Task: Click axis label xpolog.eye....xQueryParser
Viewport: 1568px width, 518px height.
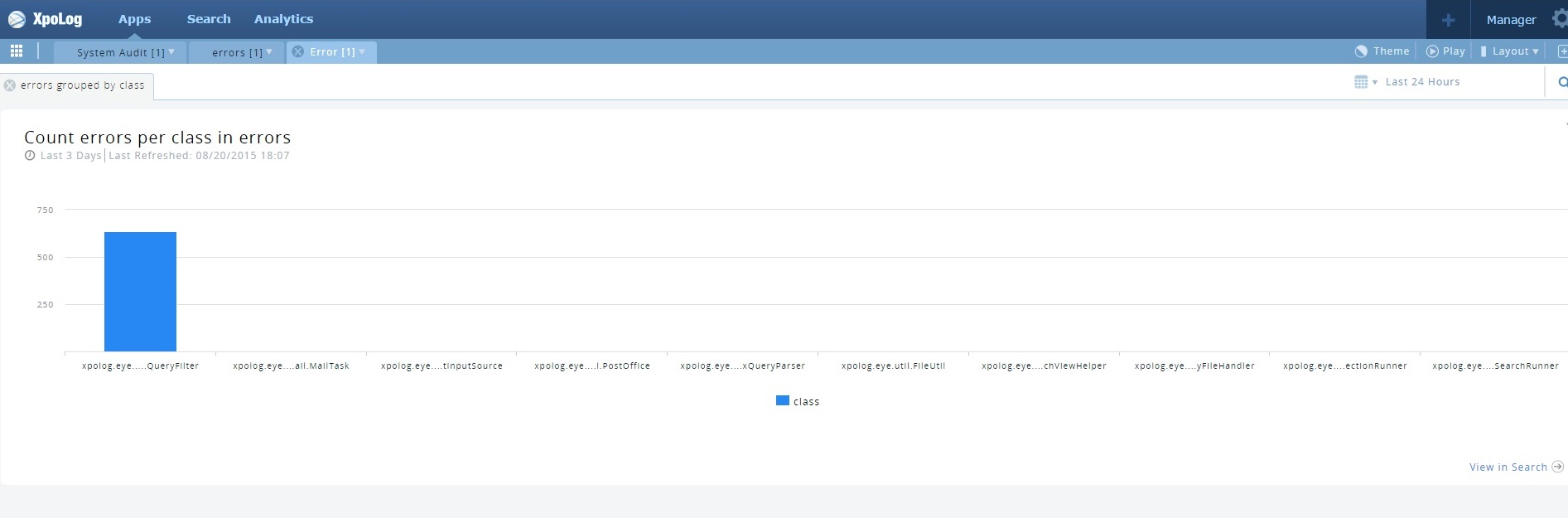Action: [742, 366]
